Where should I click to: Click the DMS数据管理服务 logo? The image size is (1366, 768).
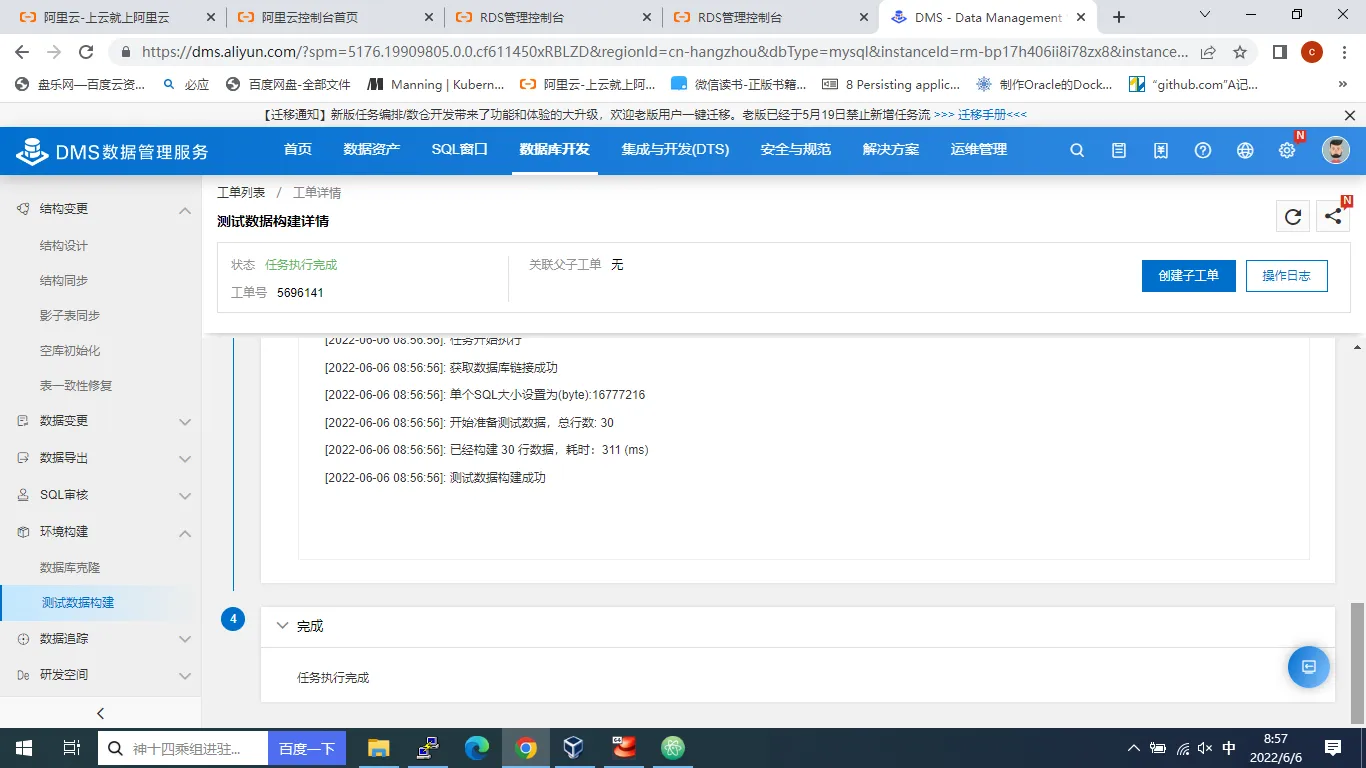113,151
